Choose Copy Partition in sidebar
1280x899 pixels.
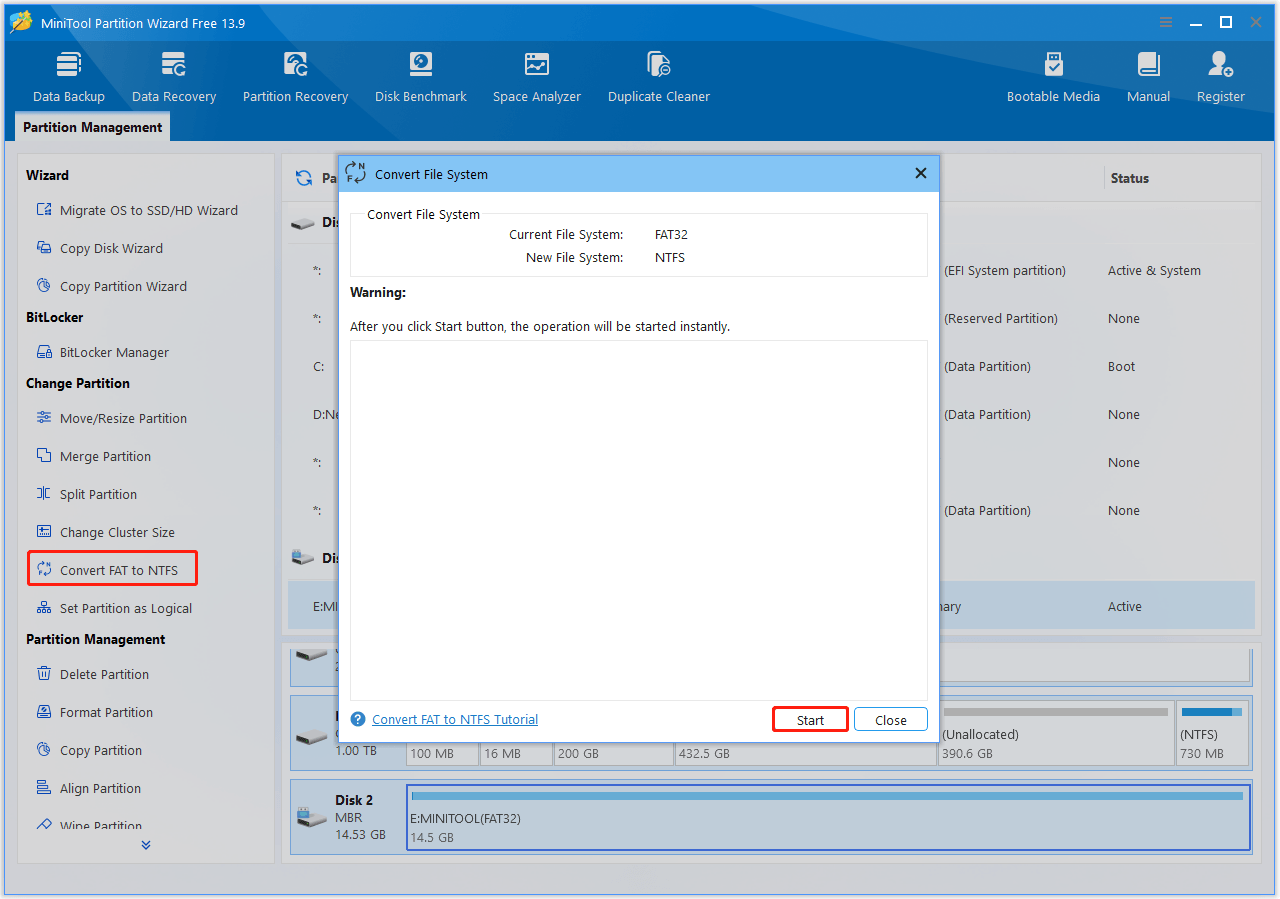click(88, 750)
